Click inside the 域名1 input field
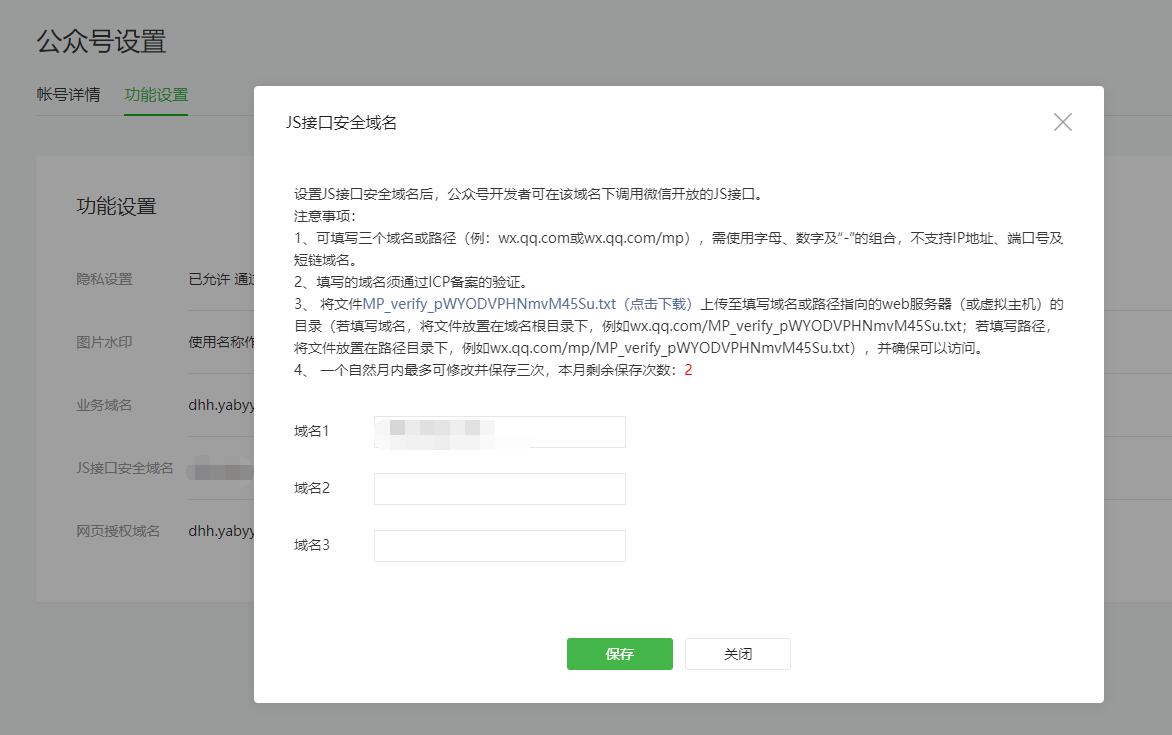The width and height of the screenshot is (1172, 735). pos(499,431)
